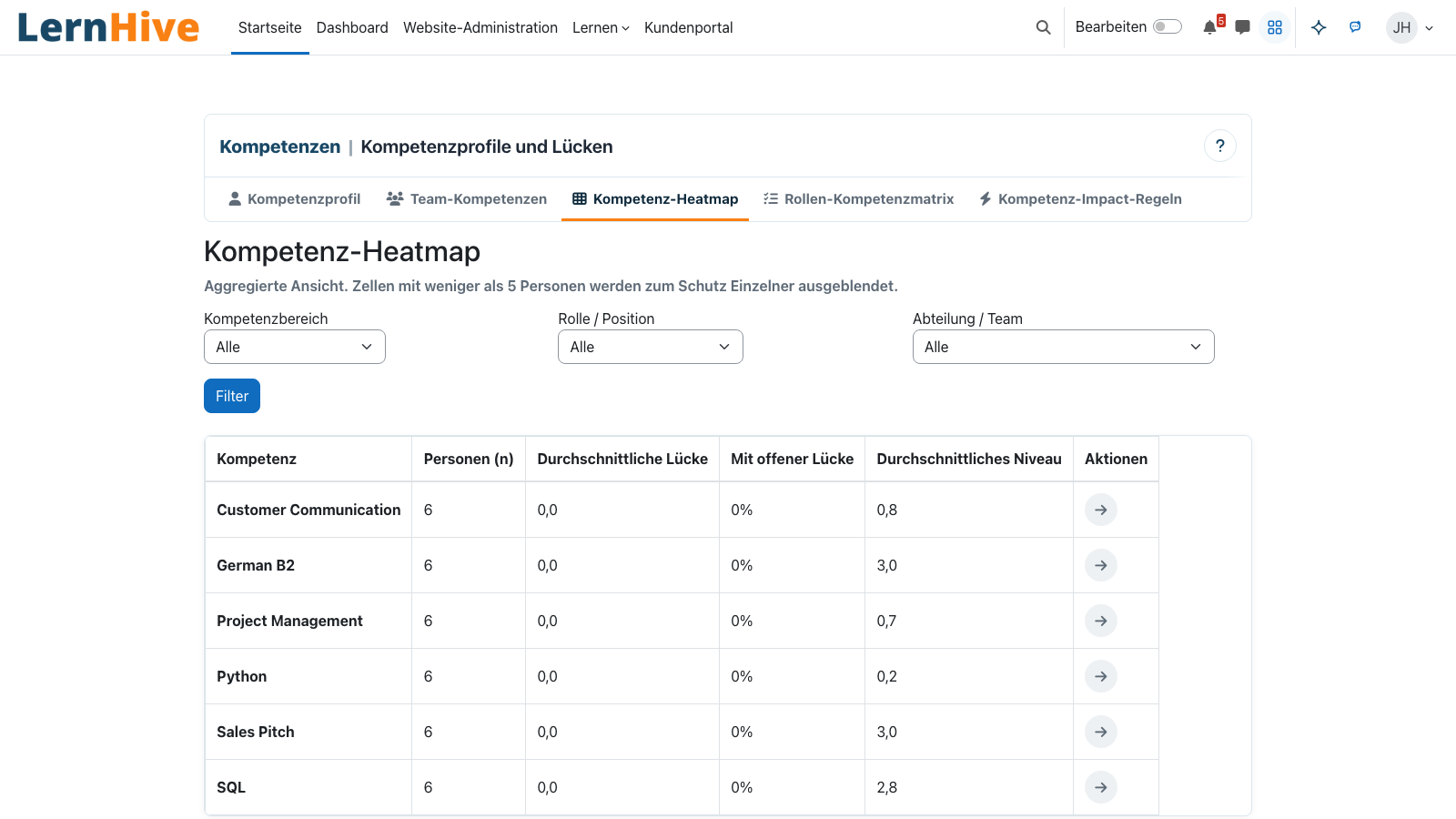Click the Mit offener Lücke column header
The image size is (1456, 819).
click(x=793, y=459)
